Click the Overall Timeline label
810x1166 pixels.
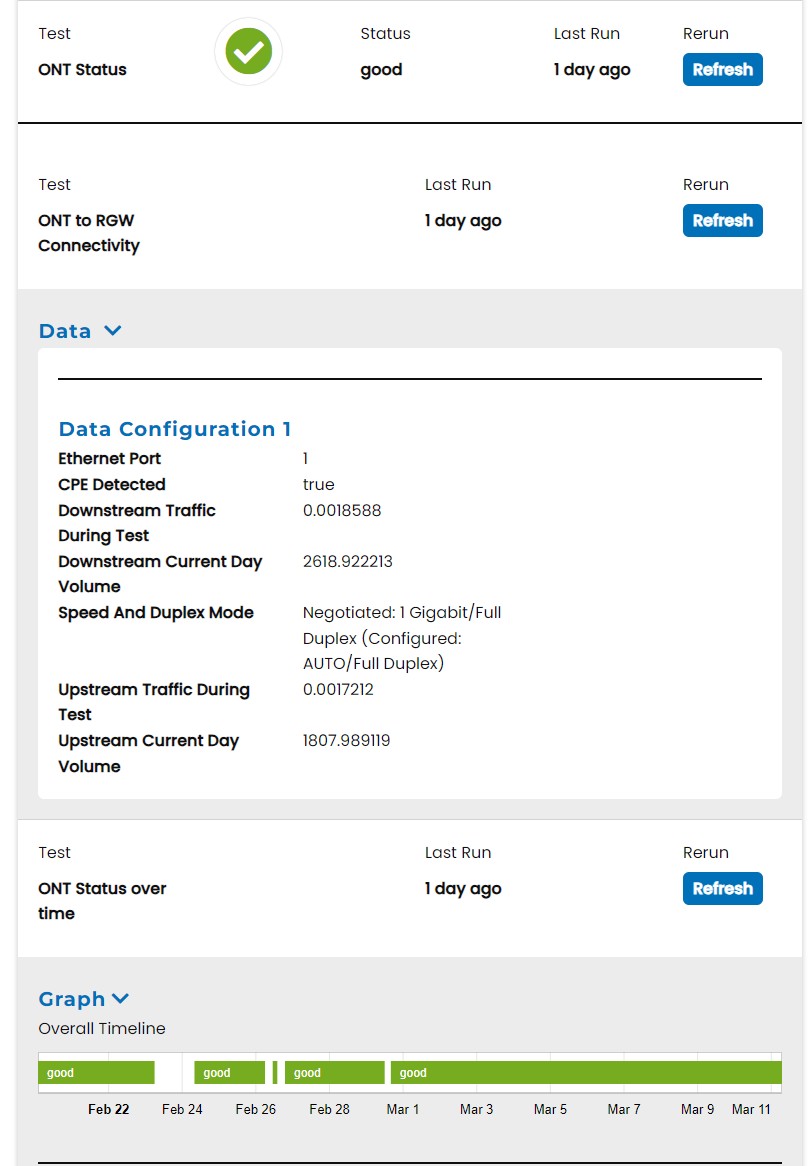point(102,1029)
